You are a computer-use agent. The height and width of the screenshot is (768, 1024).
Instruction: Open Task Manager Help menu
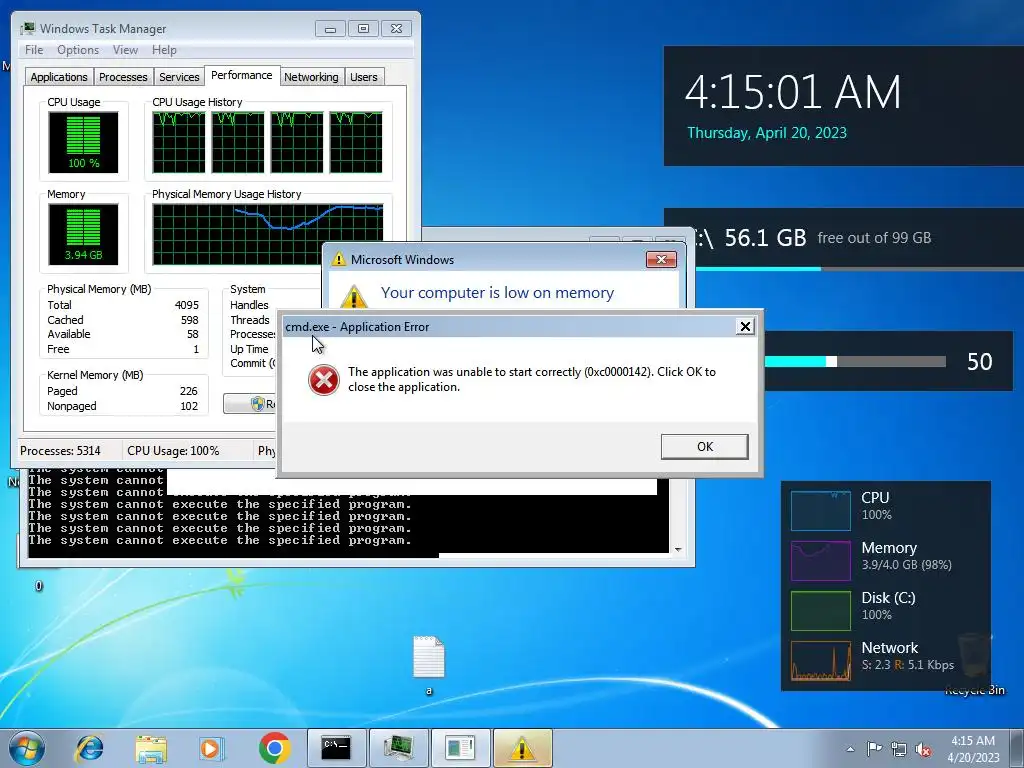164,50
